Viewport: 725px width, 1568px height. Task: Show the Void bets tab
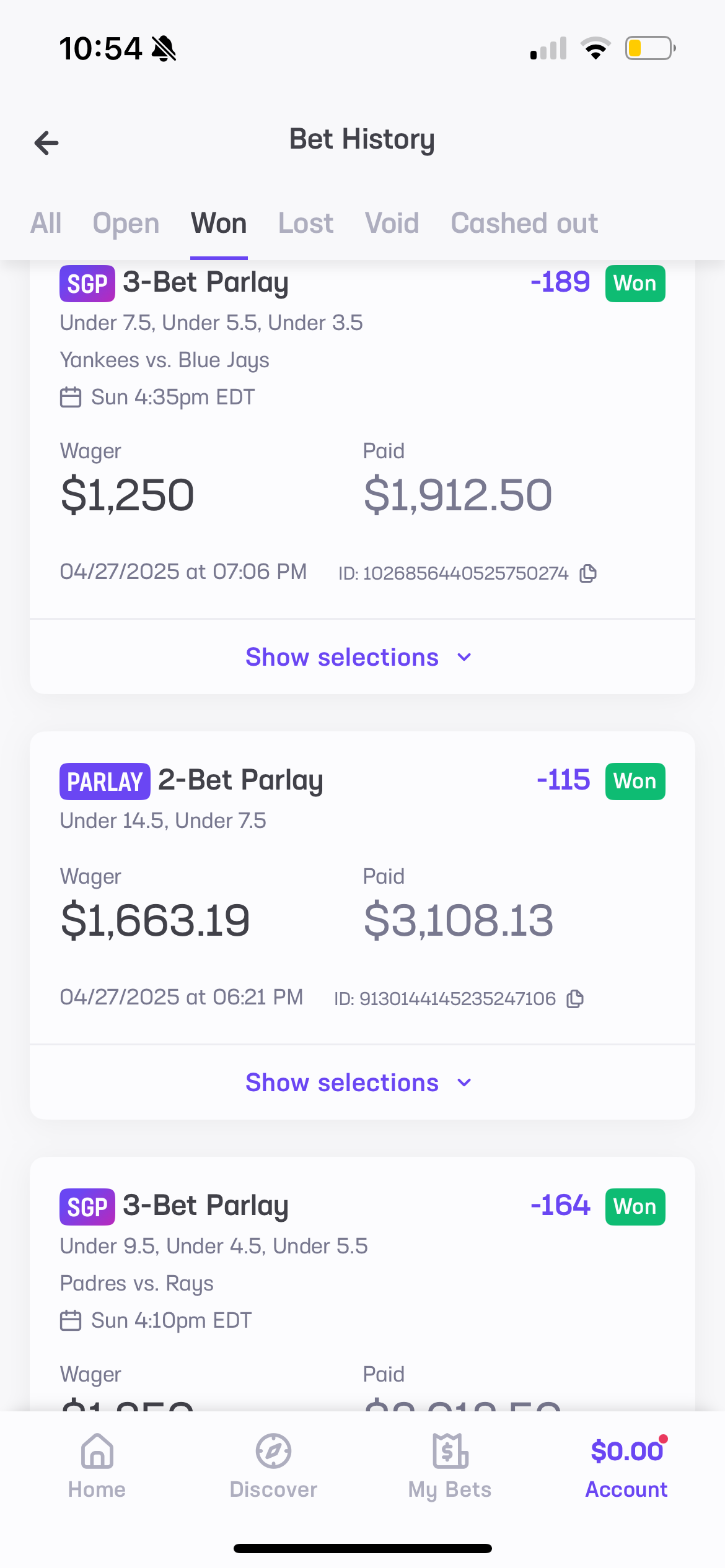point(392,223)
